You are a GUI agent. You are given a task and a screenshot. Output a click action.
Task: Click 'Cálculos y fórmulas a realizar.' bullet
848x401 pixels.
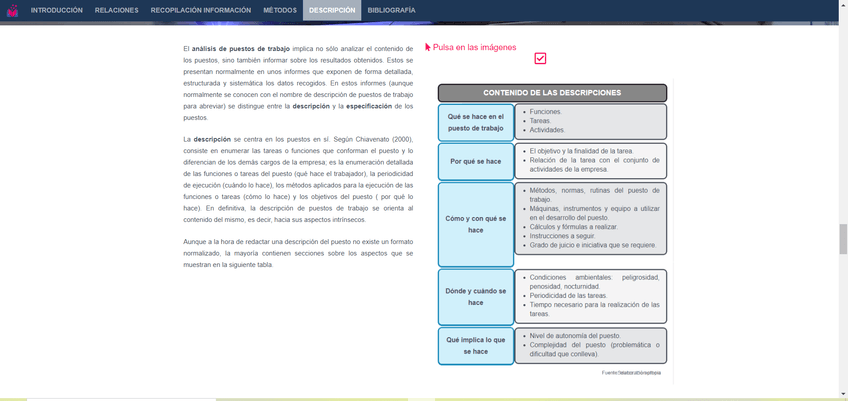click(573, 227)
